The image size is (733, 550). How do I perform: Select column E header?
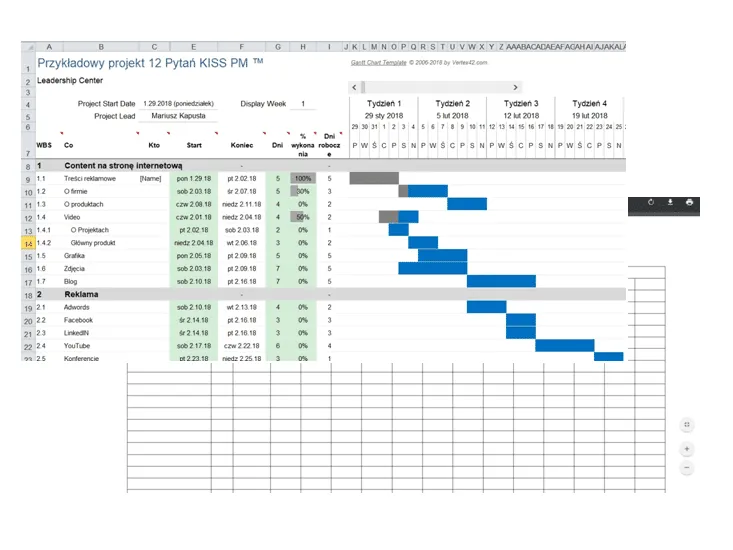point(194,47)
